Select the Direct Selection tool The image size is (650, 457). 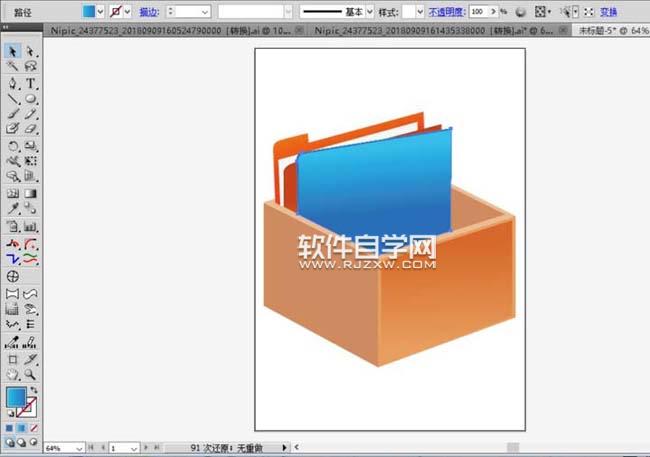tap(30, 51)
